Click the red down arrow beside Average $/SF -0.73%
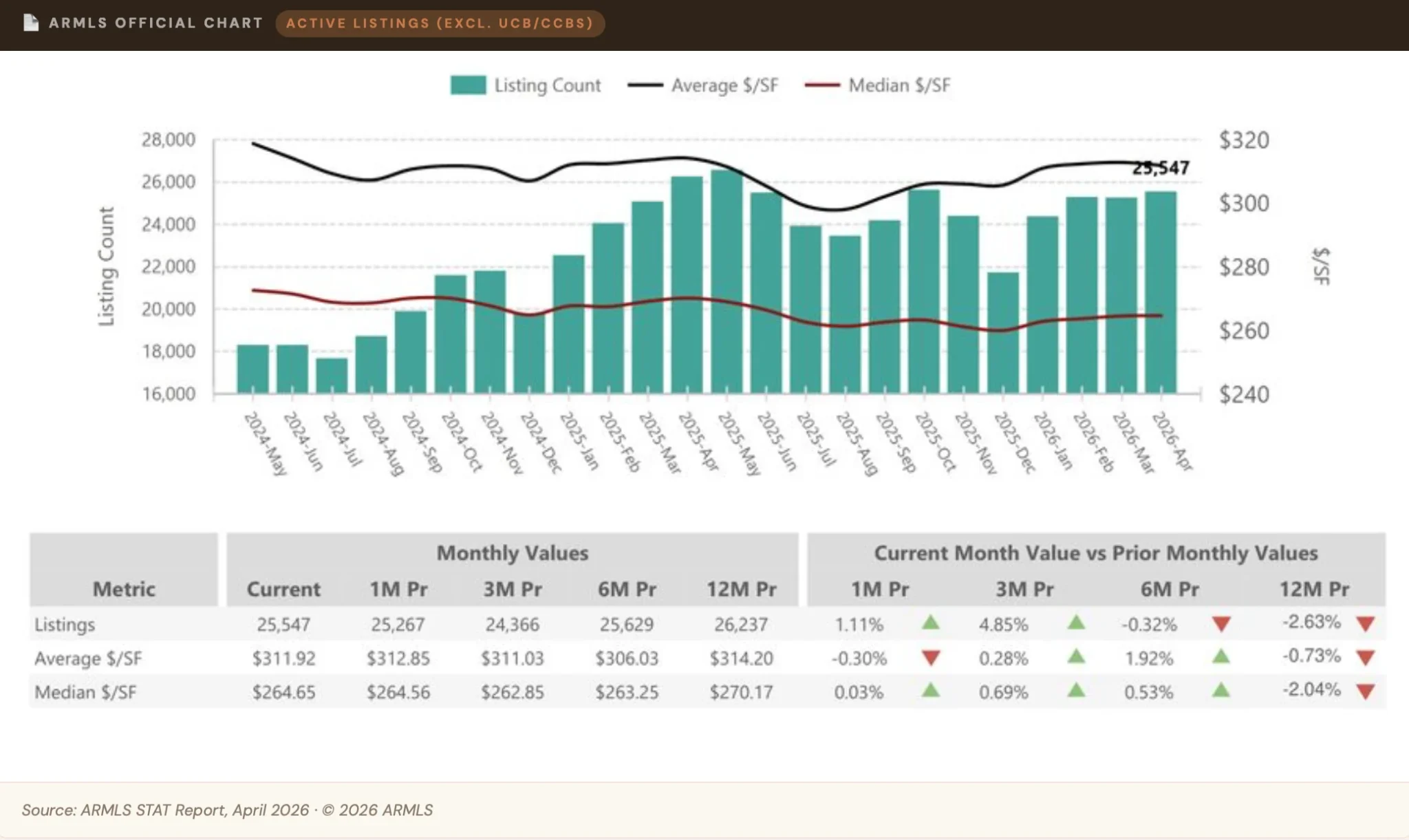Image resolution: width=1409 pixels, height=840 pixels. 1366,658
